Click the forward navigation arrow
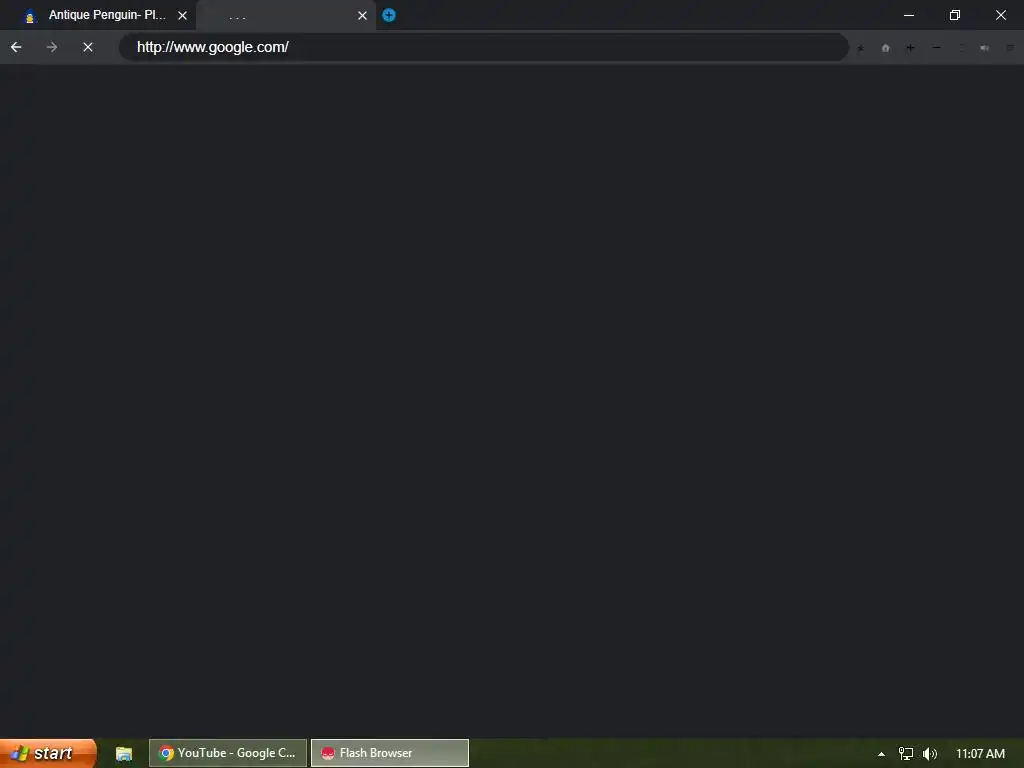The width and height of the screenshot is (1024, 768). [52, 47]
